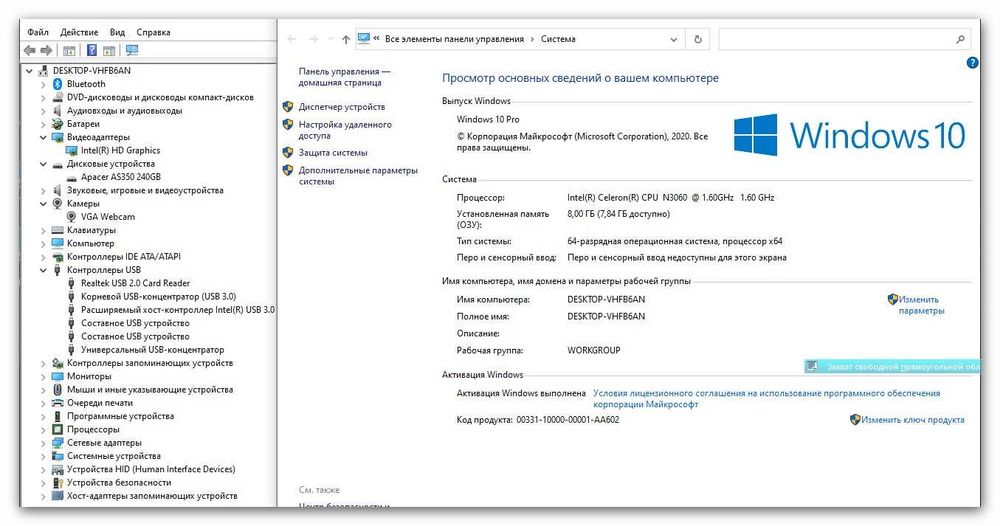Click the Устройства безопасности icon
The height and width of the screenshot is (526, 1000).
(57, 483)
